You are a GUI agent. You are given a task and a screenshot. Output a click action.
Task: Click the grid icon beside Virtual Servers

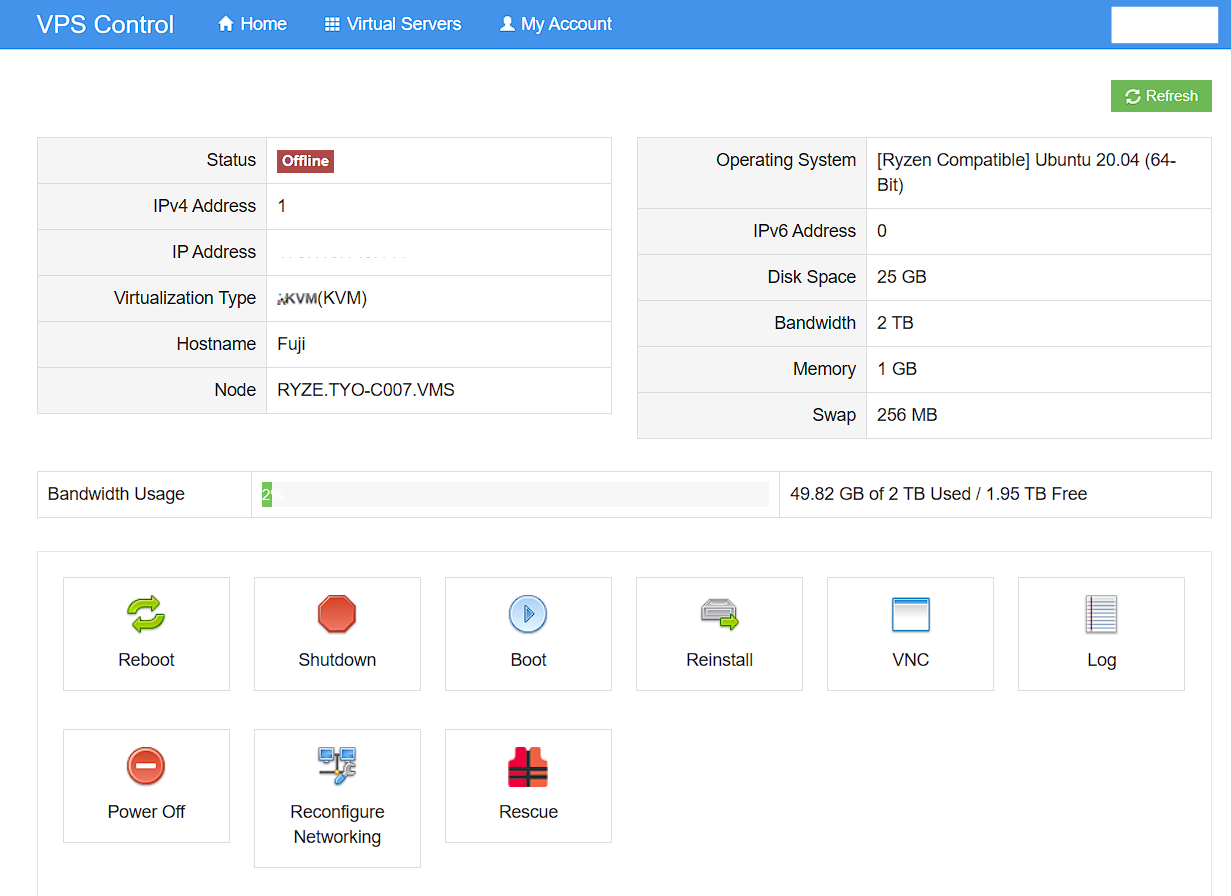tap(333, 24)
